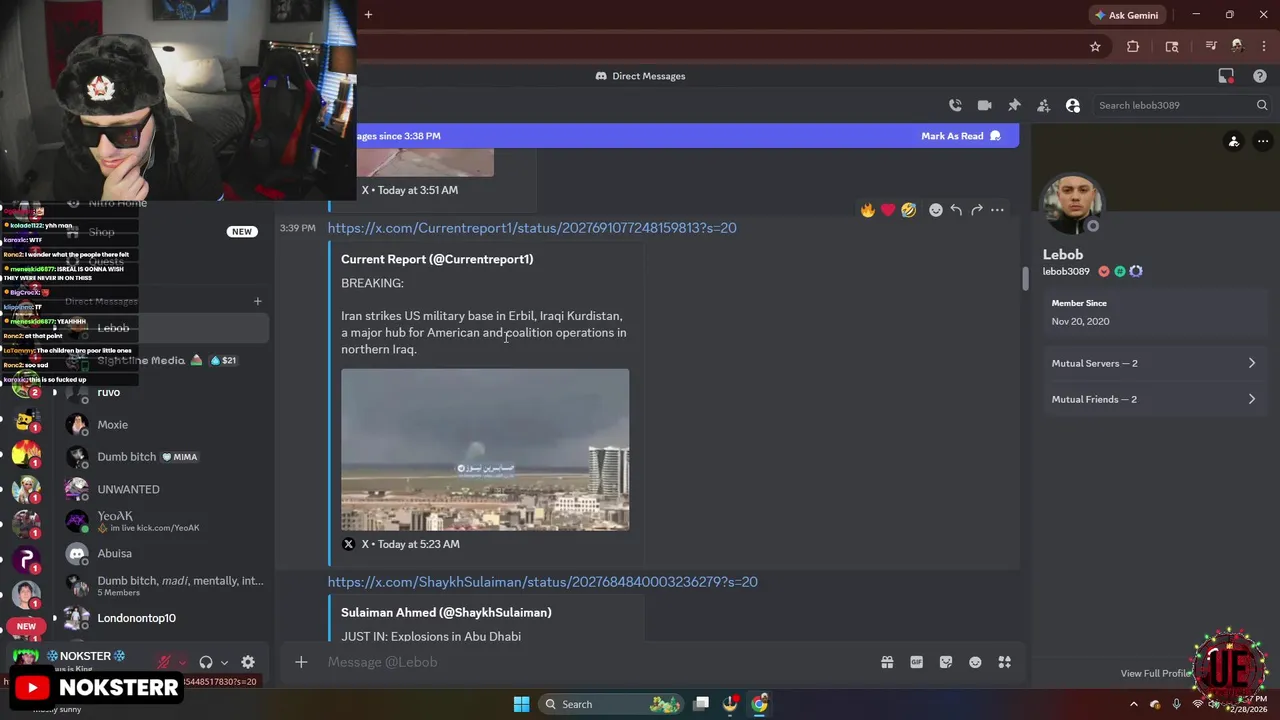Bookmark this page star icon
The width and height of the screenshot is (1280, 720).
coord(1095,46)
